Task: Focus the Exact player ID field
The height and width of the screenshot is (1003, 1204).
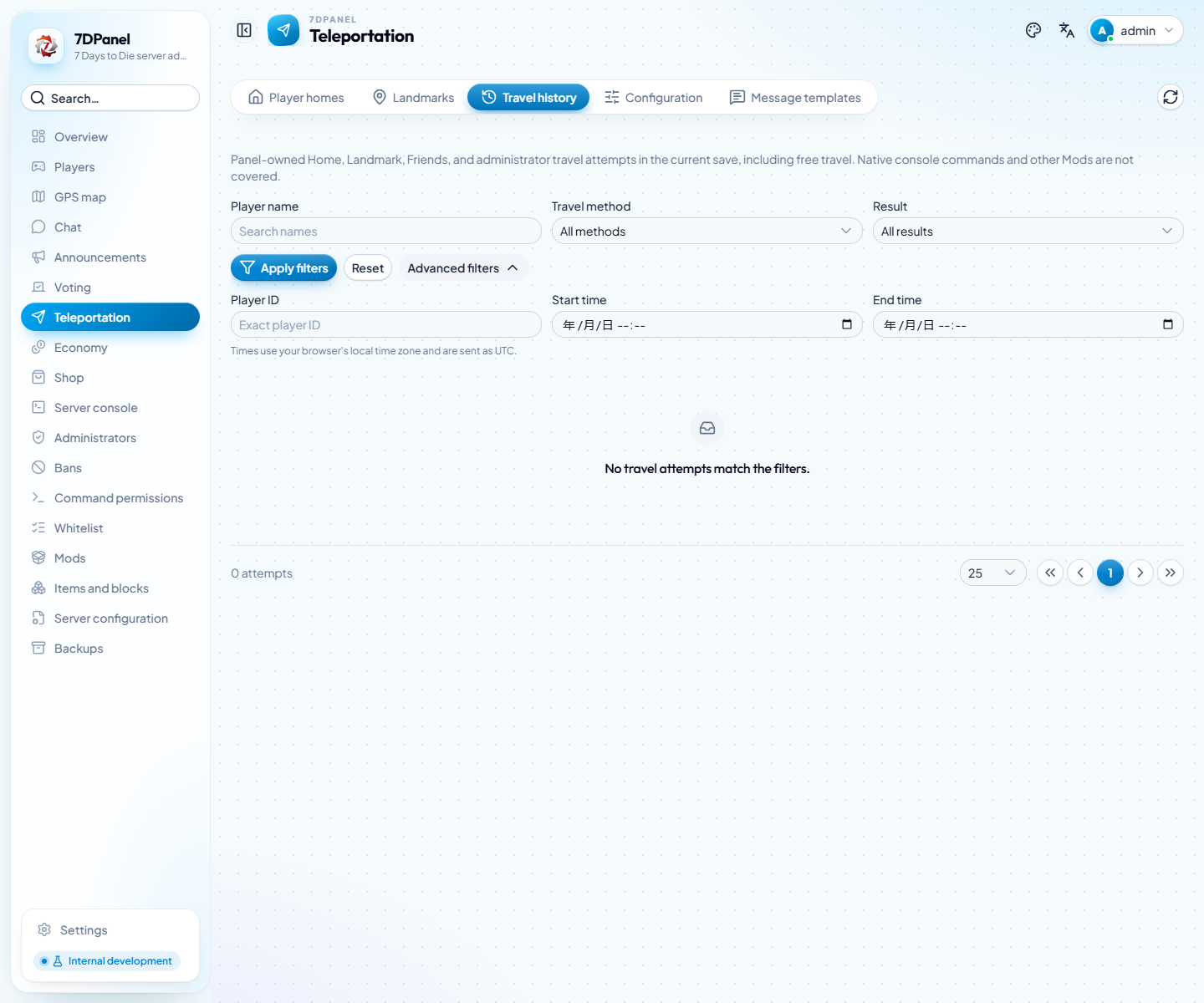Action: [x=386, y=324]
